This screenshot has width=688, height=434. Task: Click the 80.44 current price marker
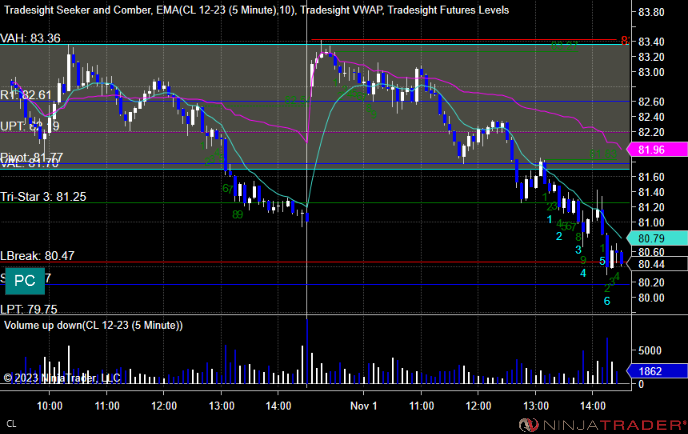coord(657,264)
